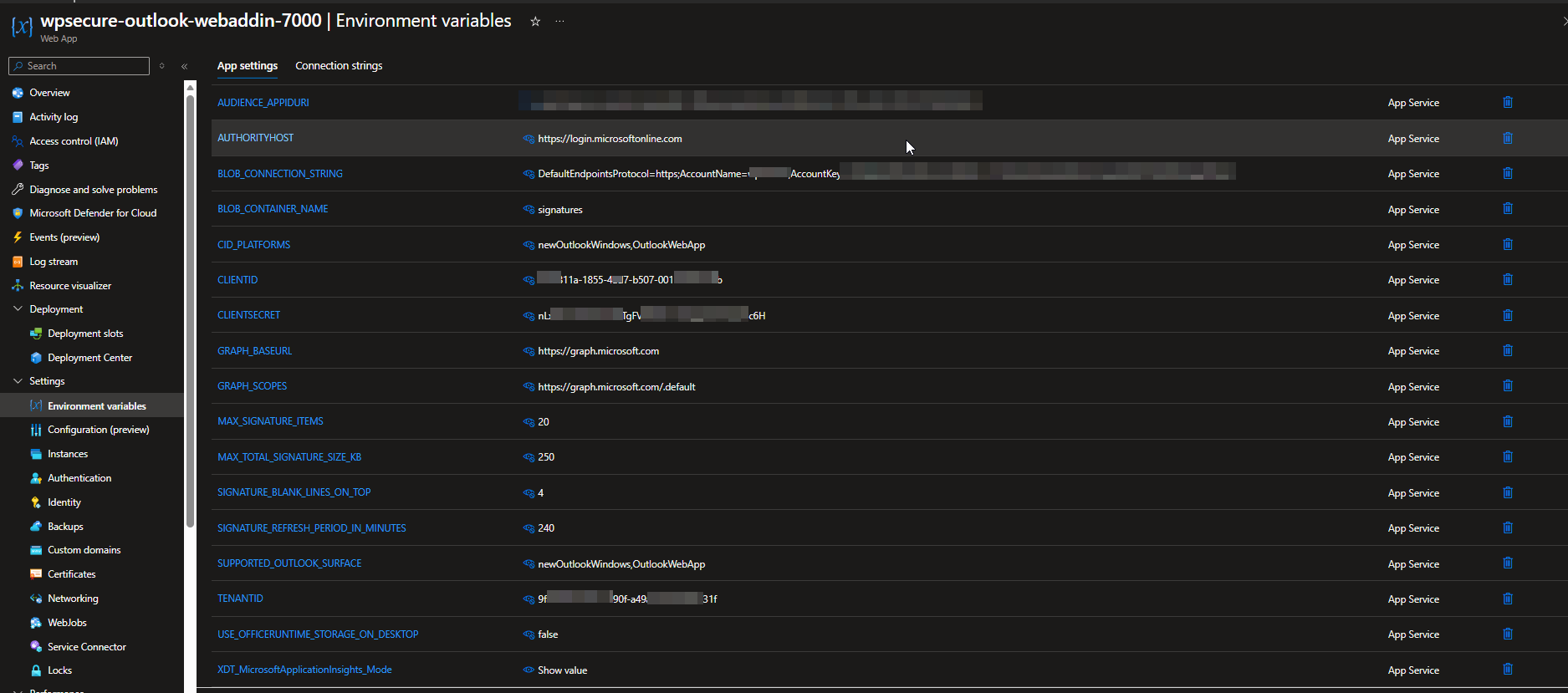Viewport: 1568px width, 693px height.
Task: Select the App settings tab
Action: pyautogui.click(x=247, y=66)
